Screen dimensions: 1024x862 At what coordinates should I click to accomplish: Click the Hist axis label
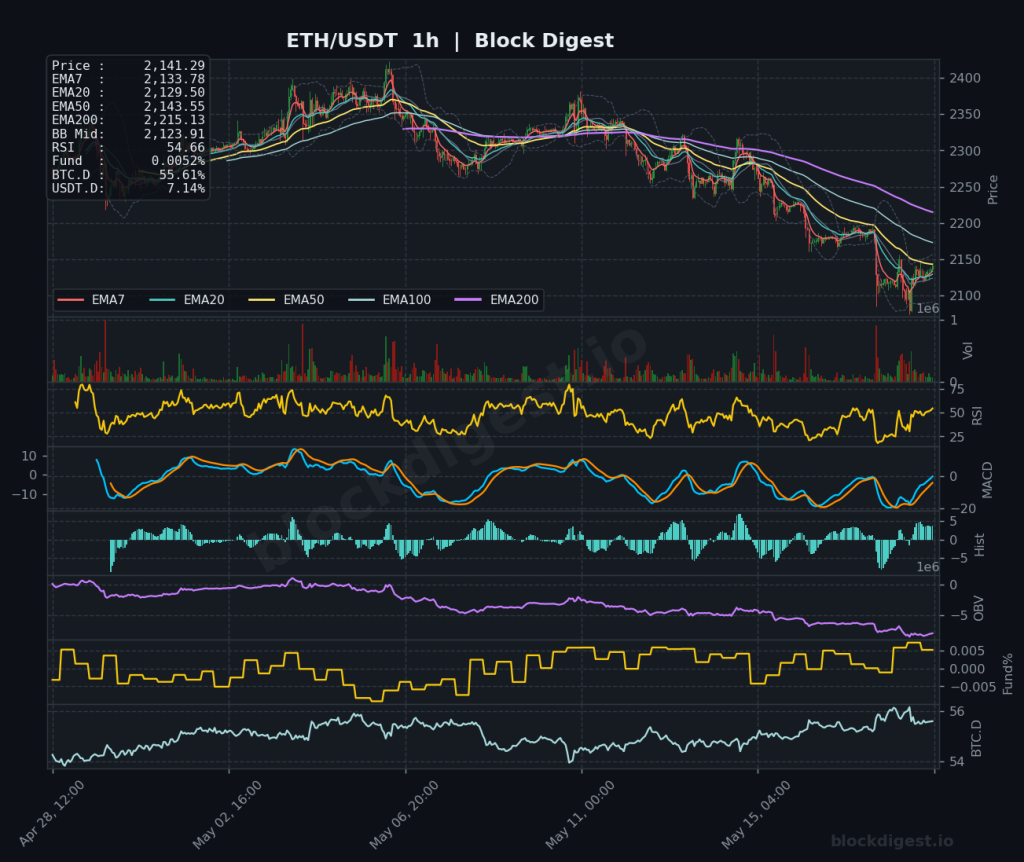tap(979, 545)
